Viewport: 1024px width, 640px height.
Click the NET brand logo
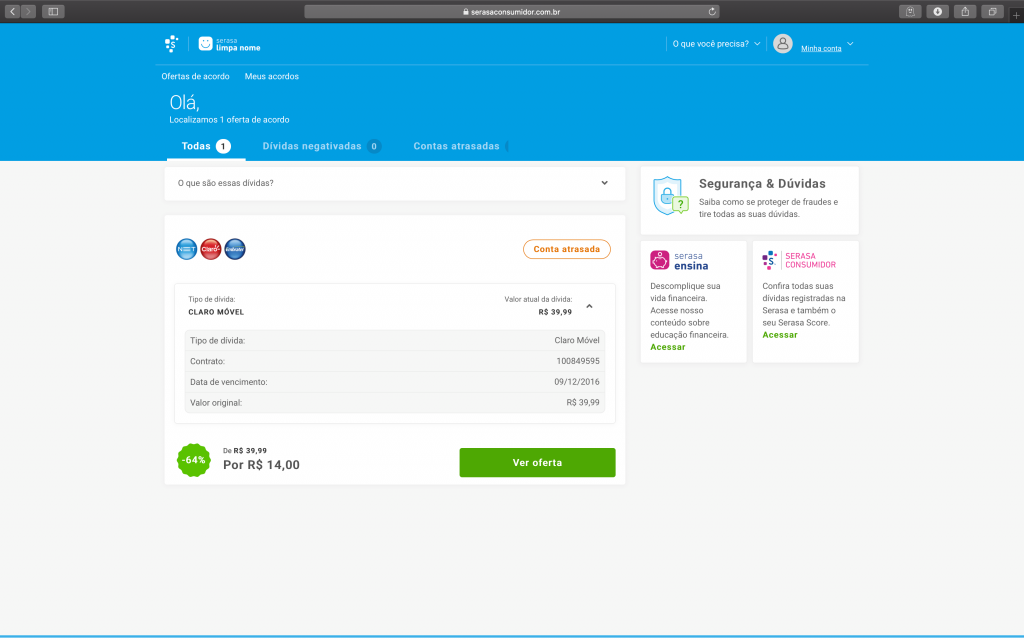click(187, 249)
